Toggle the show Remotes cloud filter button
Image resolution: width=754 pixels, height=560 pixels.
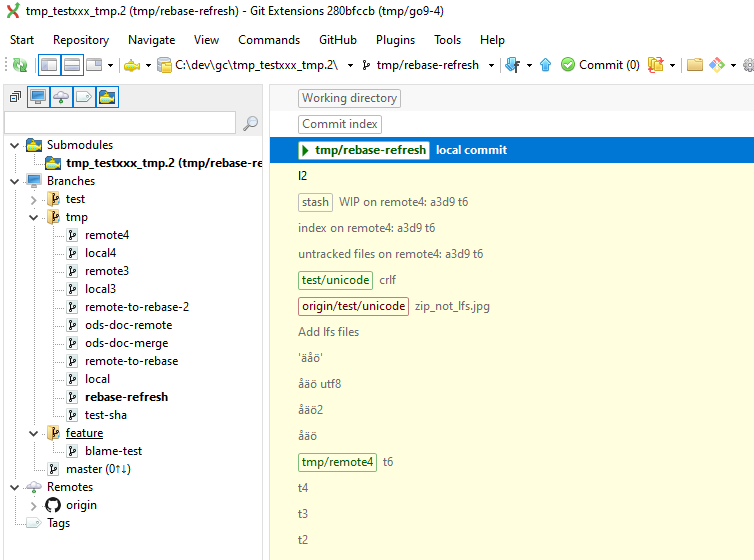click(61, 97)
